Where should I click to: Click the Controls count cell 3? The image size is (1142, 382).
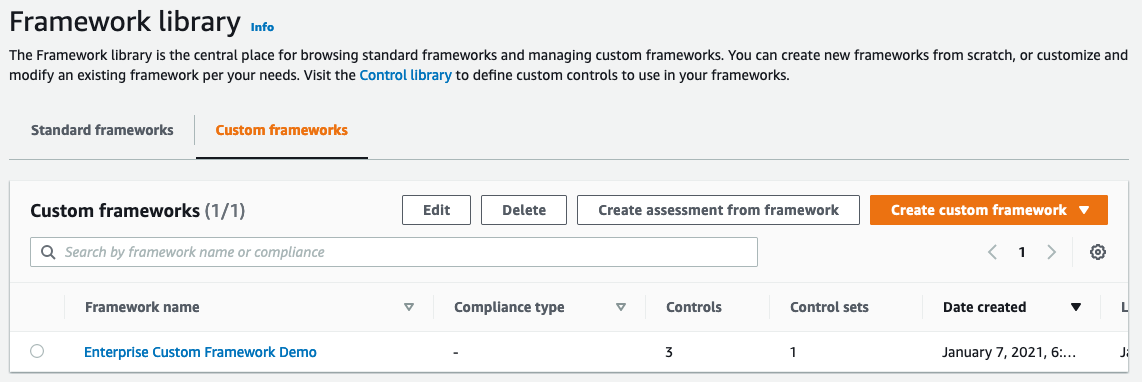click(x=669, y=352)
